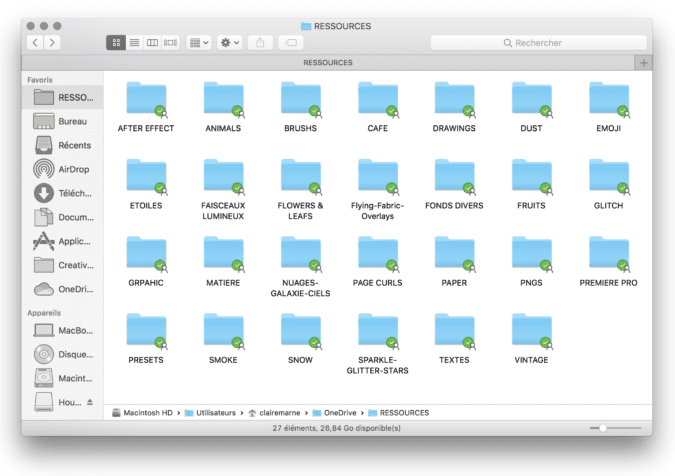This screenshot has width=675, height=476.
Task: Select the FONDS DIVERS folder
Action: point(454,185)
